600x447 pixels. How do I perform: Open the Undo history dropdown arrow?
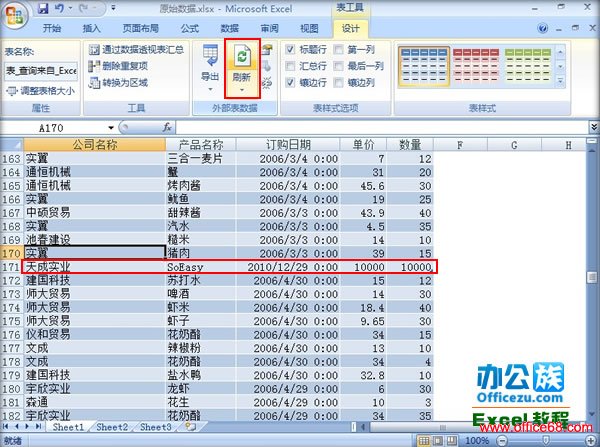tap(70, 8)
